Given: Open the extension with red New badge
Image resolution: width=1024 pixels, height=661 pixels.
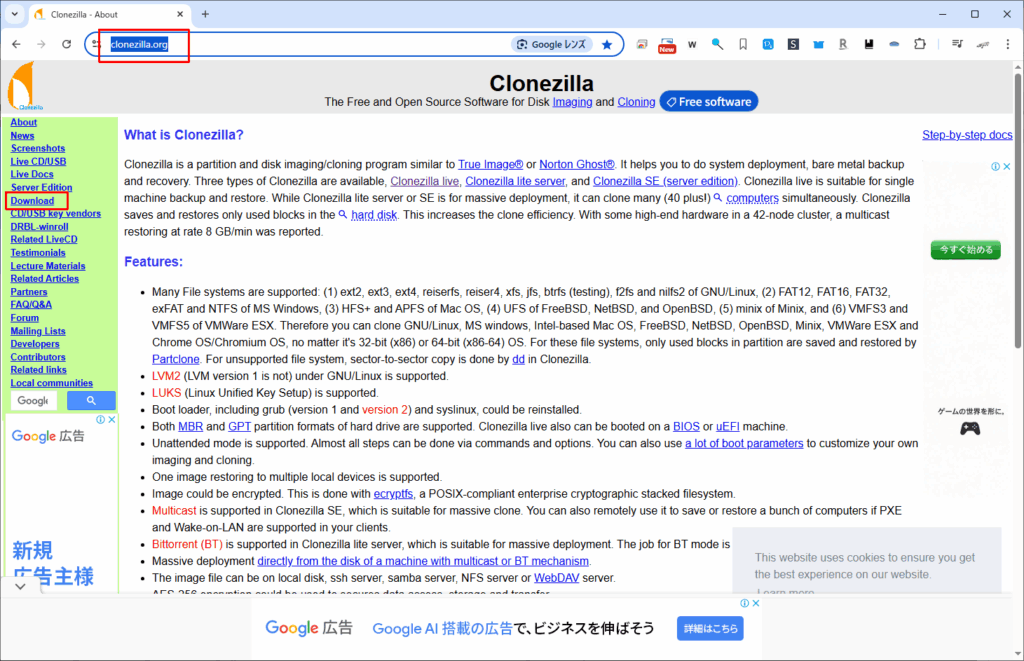Looking at the screenshot, I should (x=667, y=44).
